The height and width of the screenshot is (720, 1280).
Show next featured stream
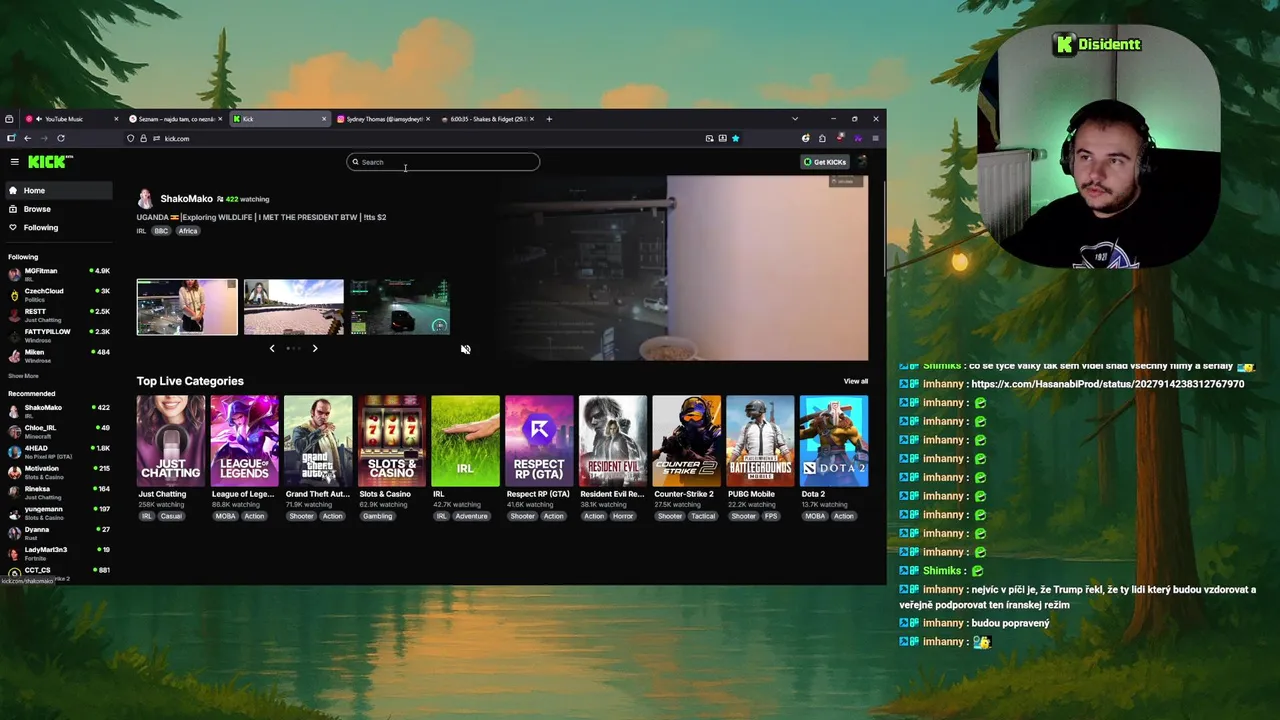tap(314, 348)
